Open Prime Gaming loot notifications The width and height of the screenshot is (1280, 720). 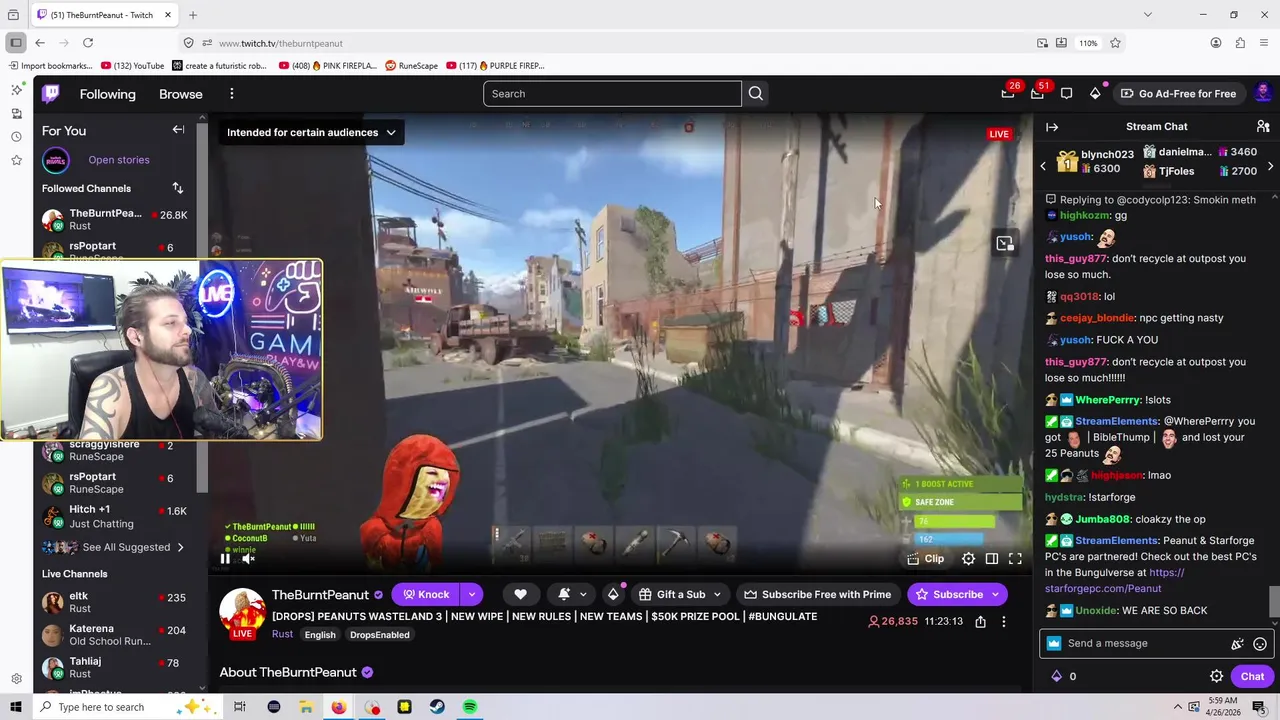pos(1008,94)
